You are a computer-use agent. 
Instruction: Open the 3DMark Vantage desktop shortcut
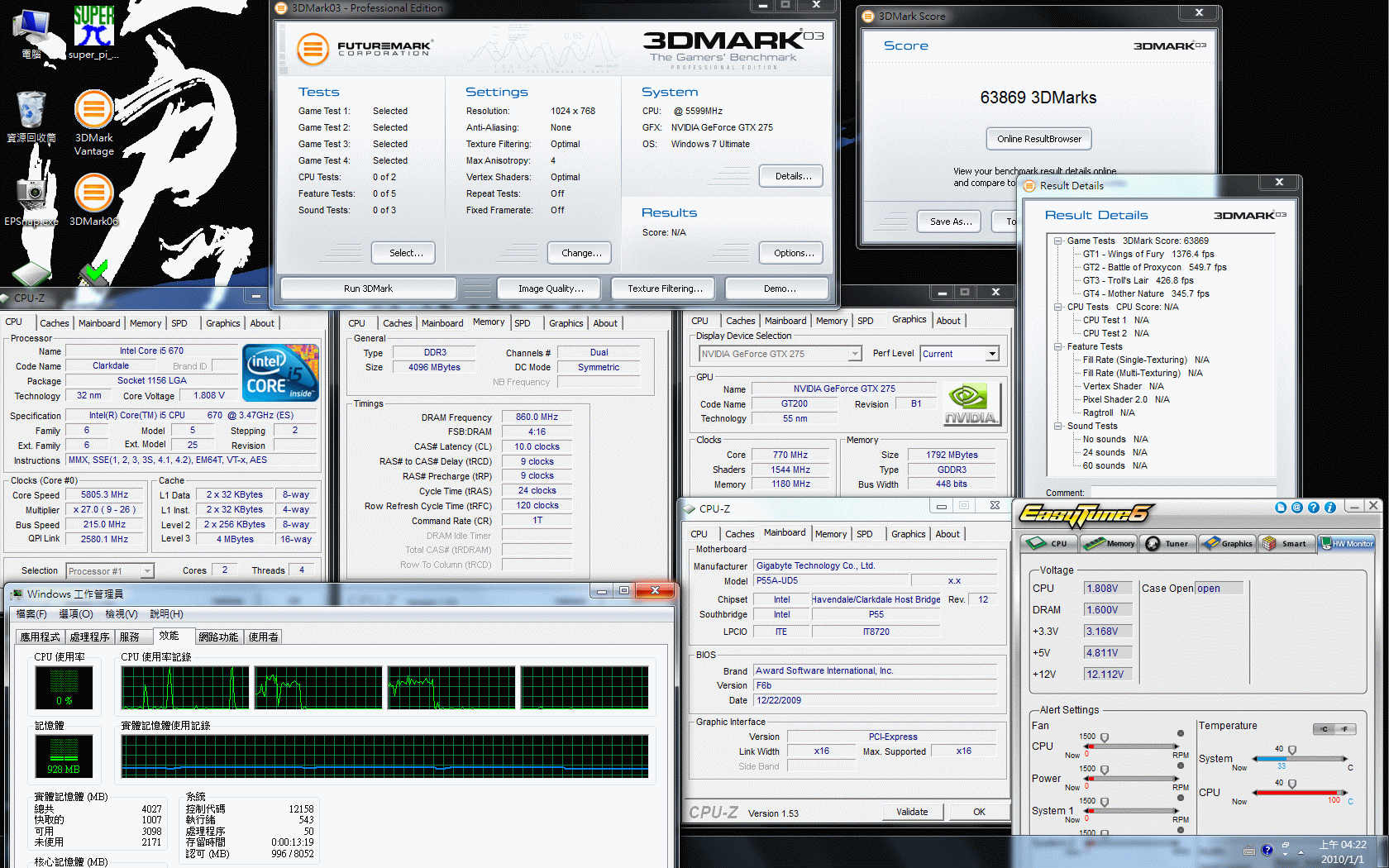93,122
